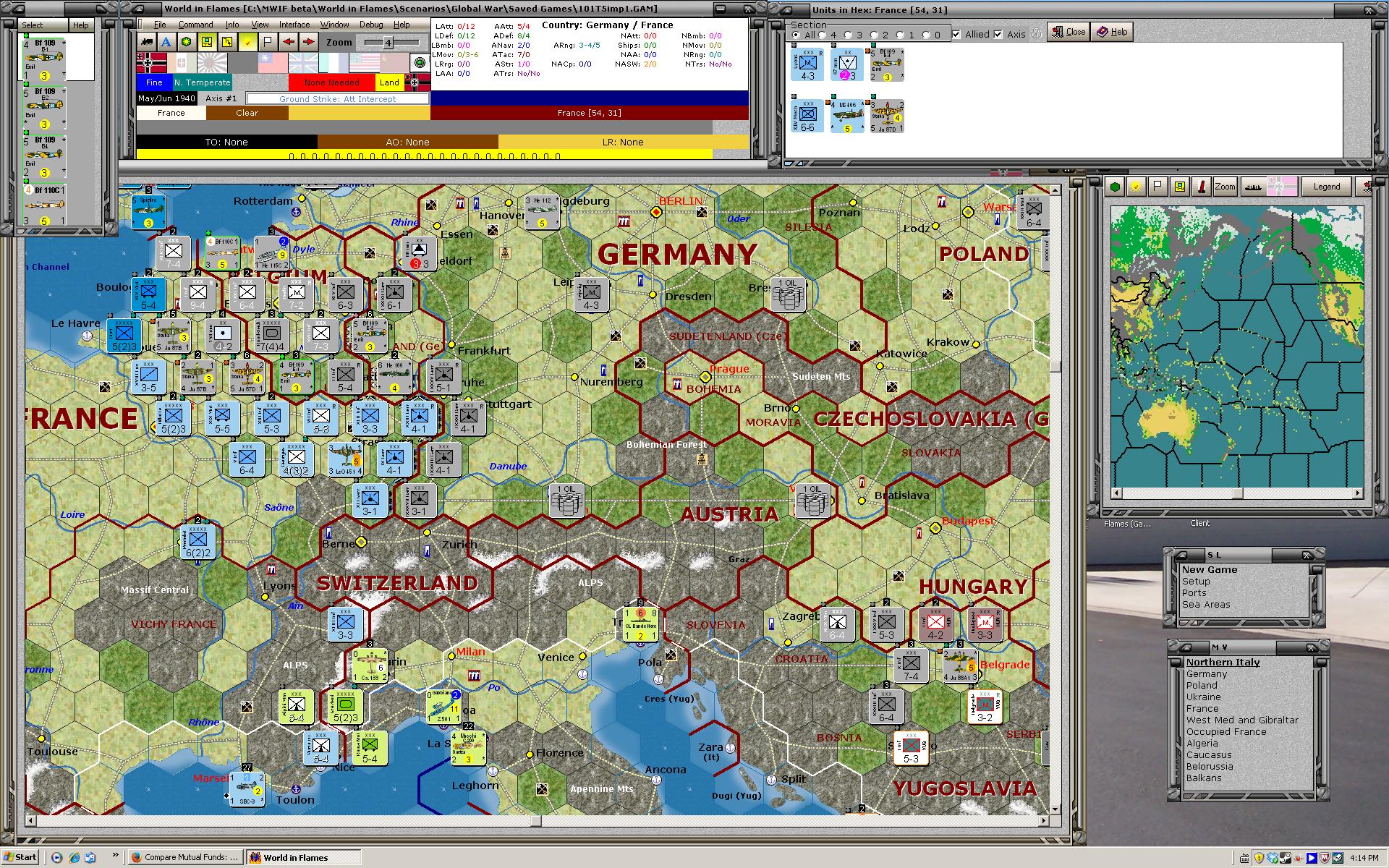Click red marker icon in minimap toolbar
The height and width of the screenshot is (868, 1389).
click(1202, 187)
